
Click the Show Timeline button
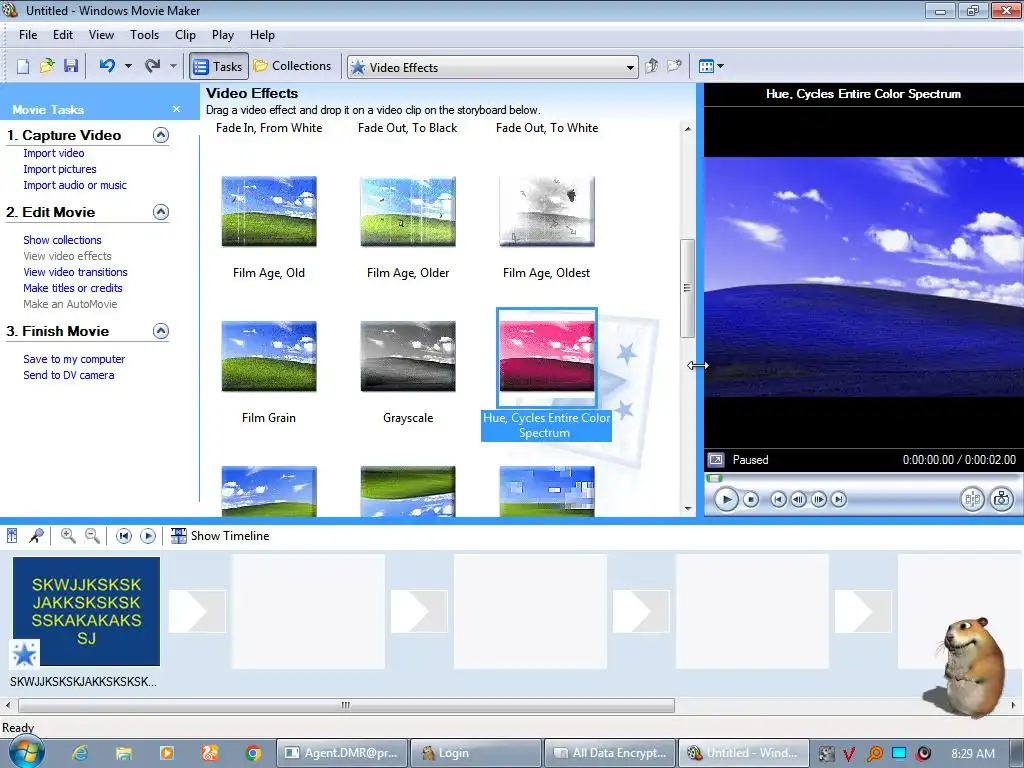220,536
